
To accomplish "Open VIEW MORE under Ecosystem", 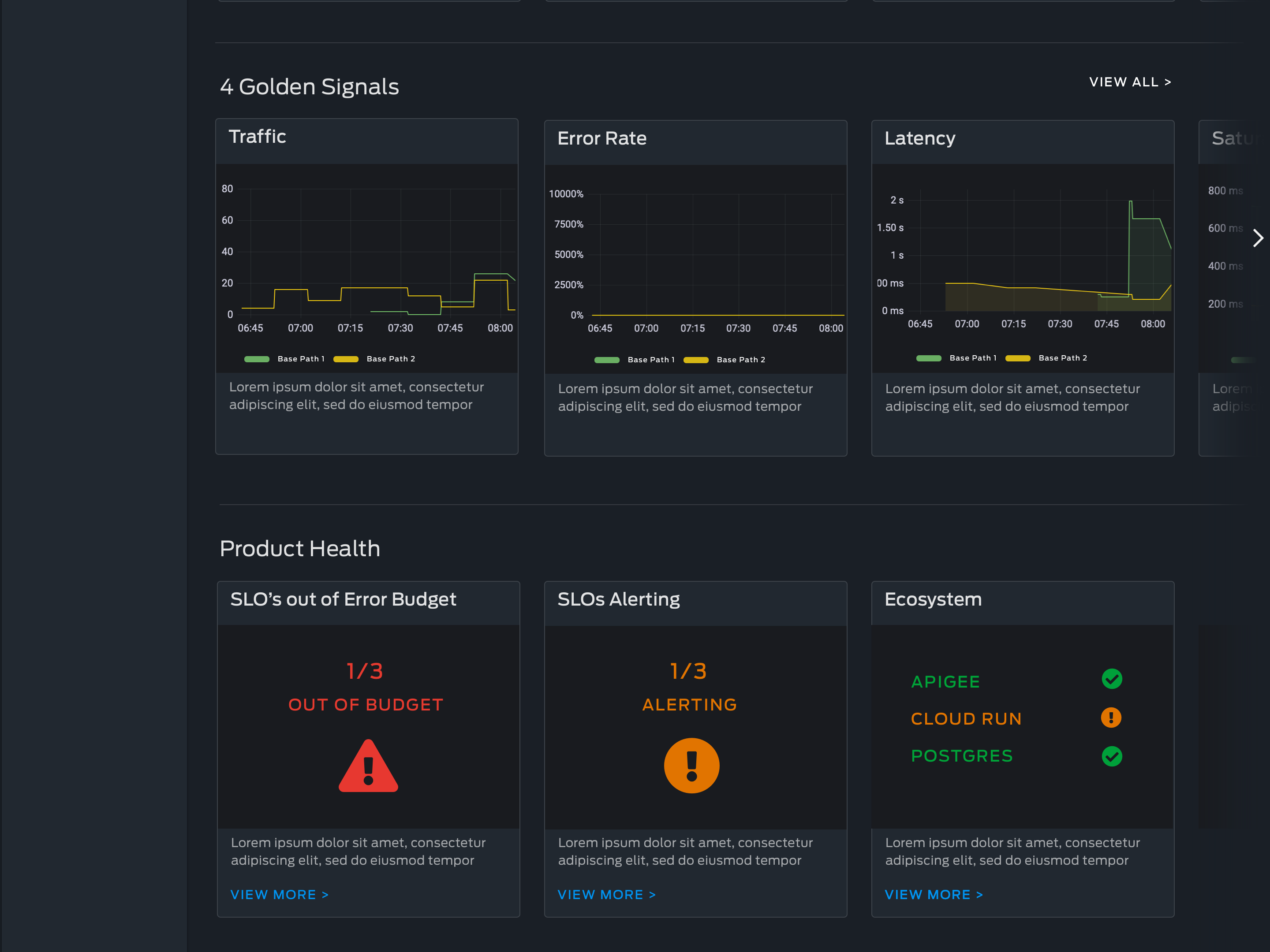I will tap(934, 894).
